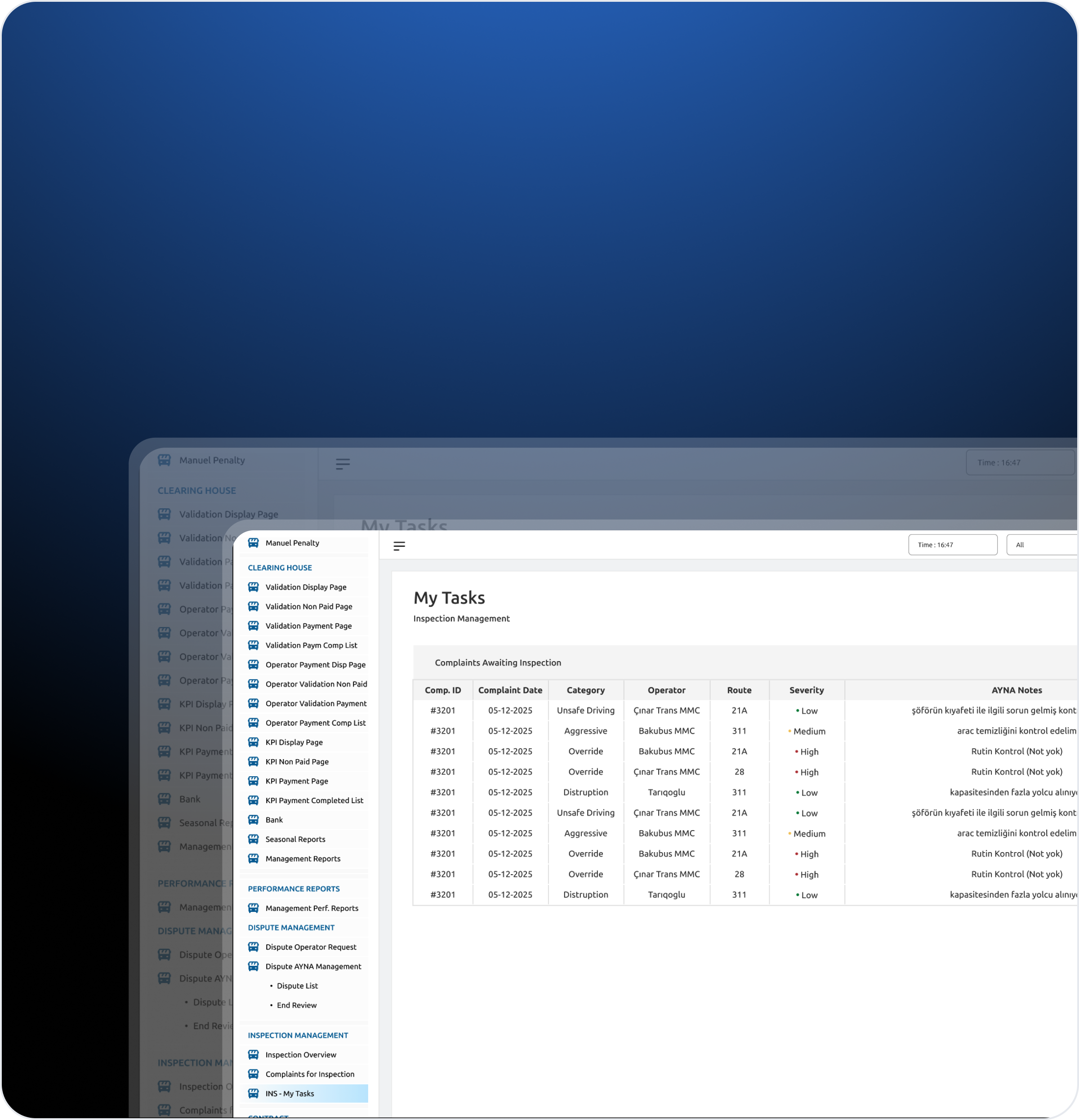Collapse the Dispute AYNA Management submenu
Viewport: 1079px width, 1120px height.
pos(312,966)
